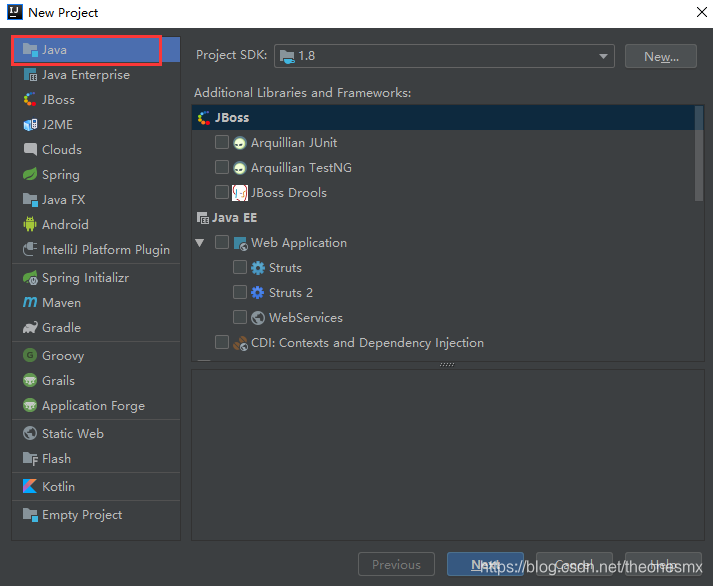Enable the Arquillian JUnit checkbox

pos(221,142)
